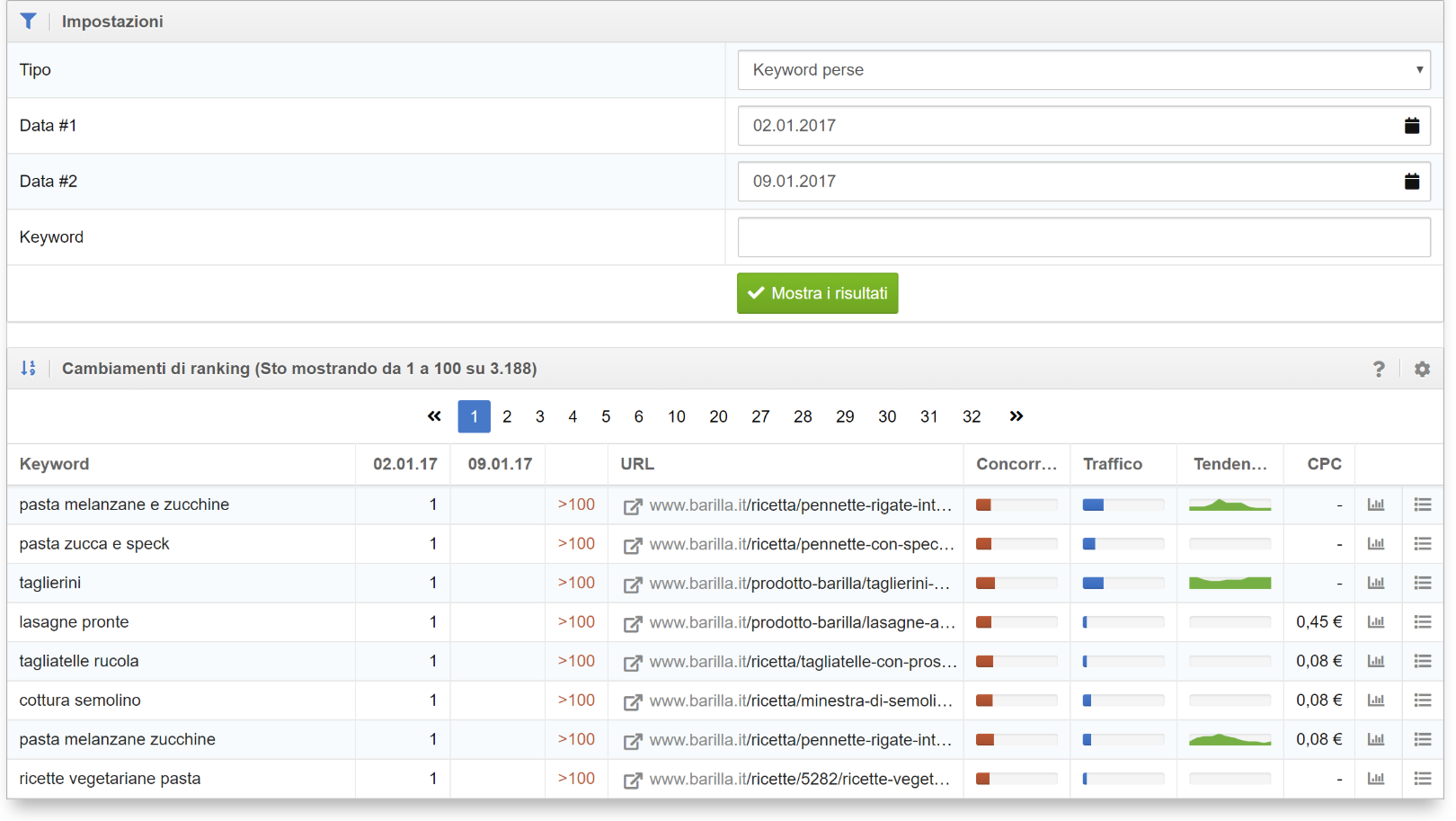Open external link icon for cottura semolino row
1456x821 pixels.
[x=633, y=701]
